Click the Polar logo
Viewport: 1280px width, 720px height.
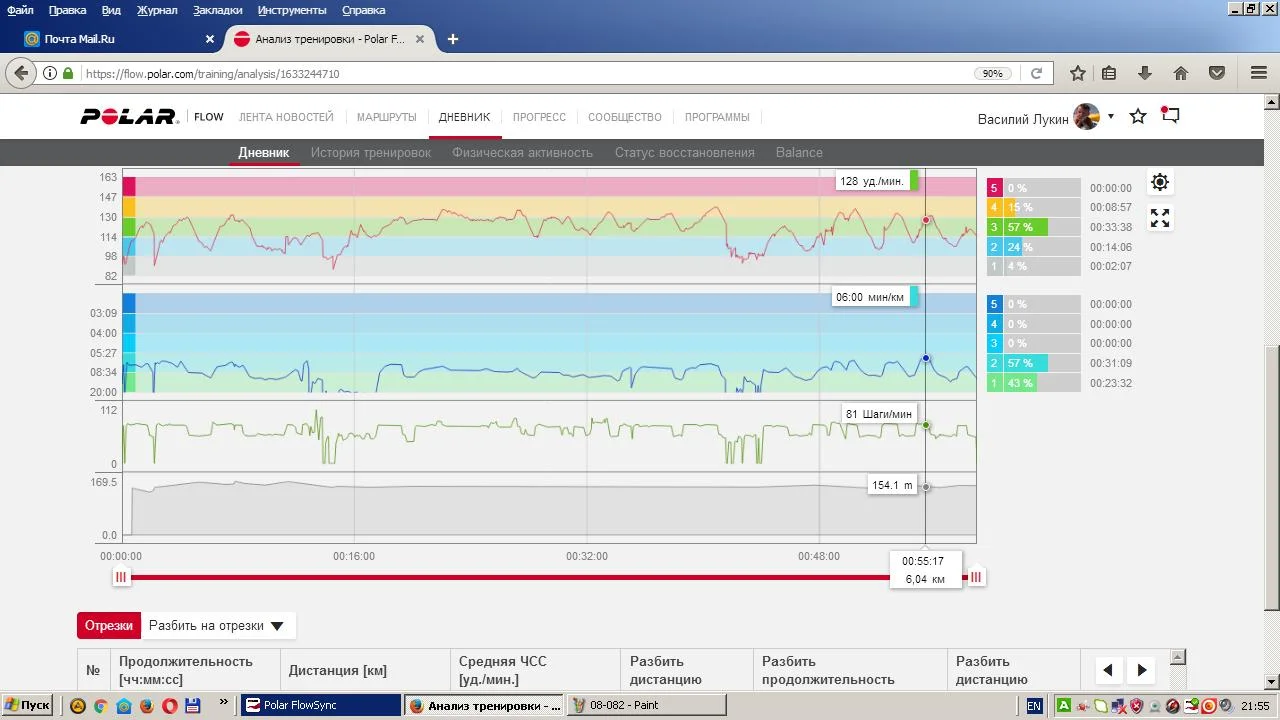(129, 117)
